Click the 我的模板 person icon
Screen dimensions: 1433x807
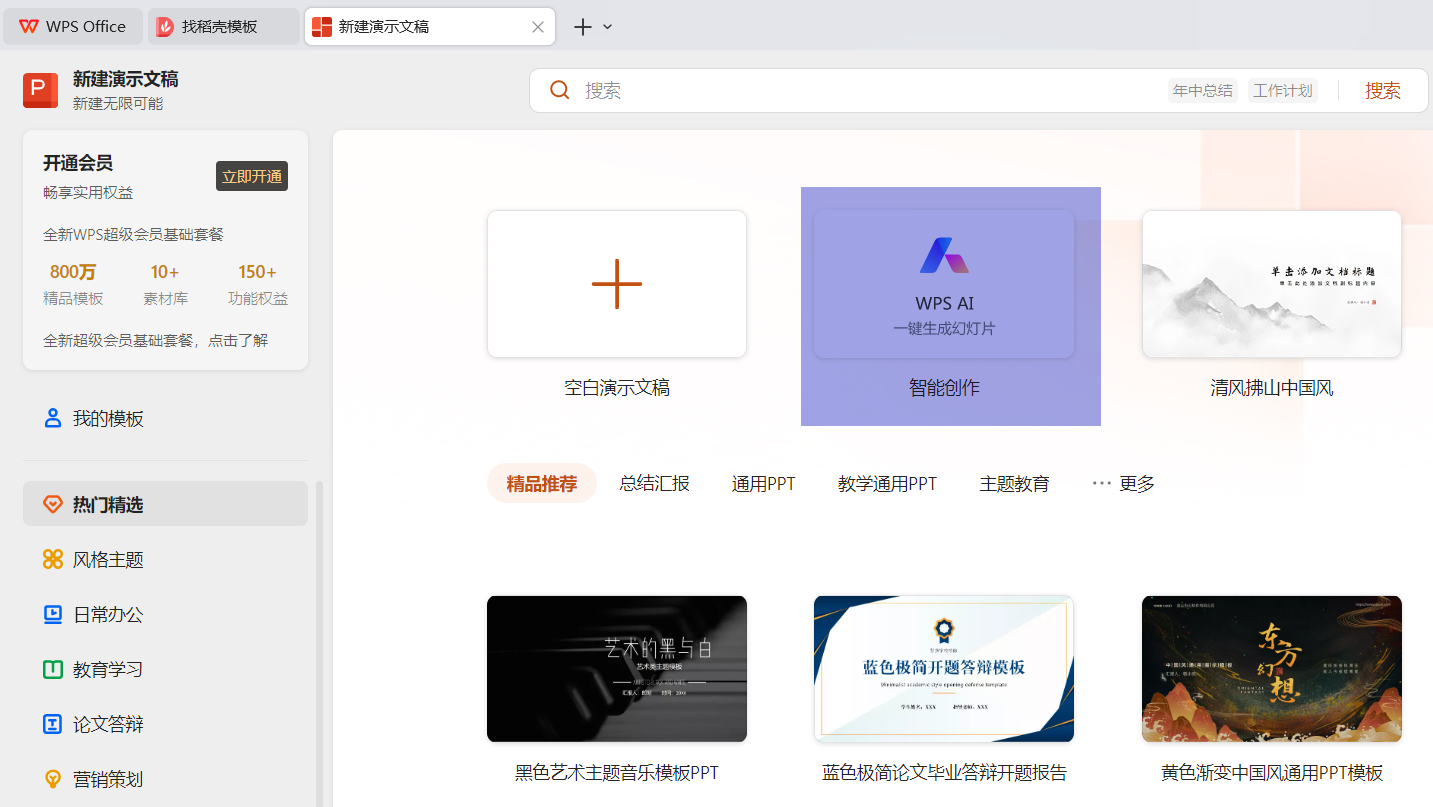pyautogui.click(x=52, y=418)
